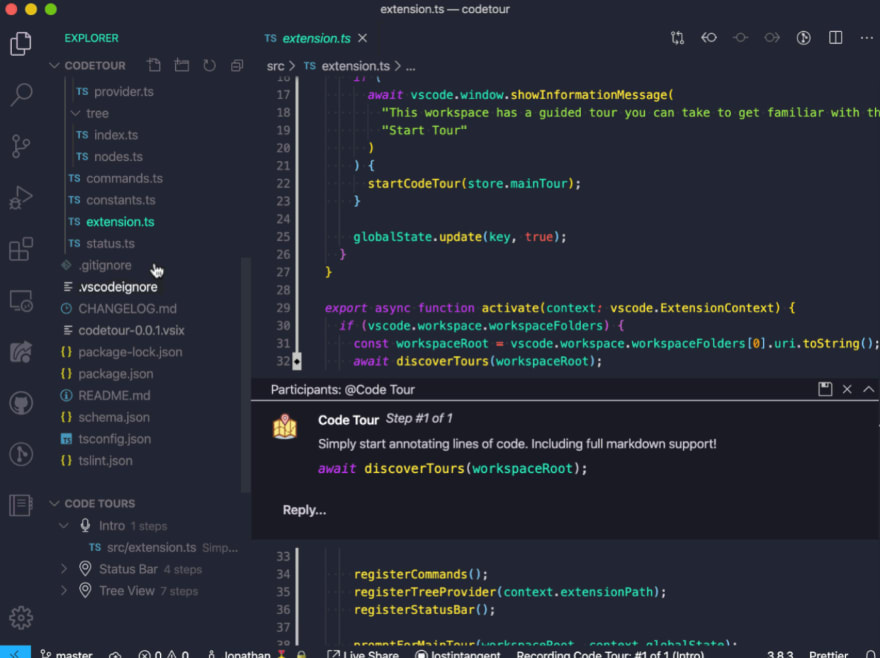Collapse the Code Tour comment with up chevron
This screenshot has width=880, height=658.
point(869,389)
